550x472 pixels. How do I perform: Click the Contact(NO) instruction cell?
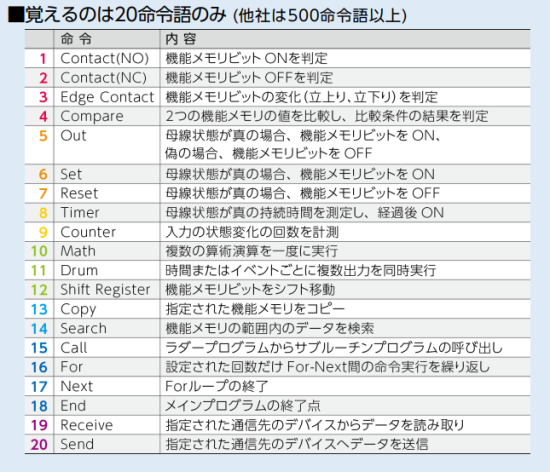tap(107, 58)
